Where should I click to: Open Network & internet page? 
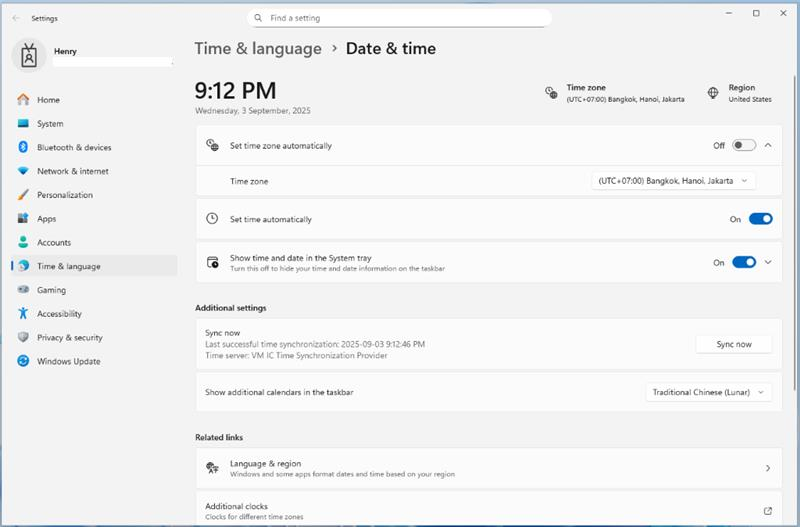coord(94,171)
